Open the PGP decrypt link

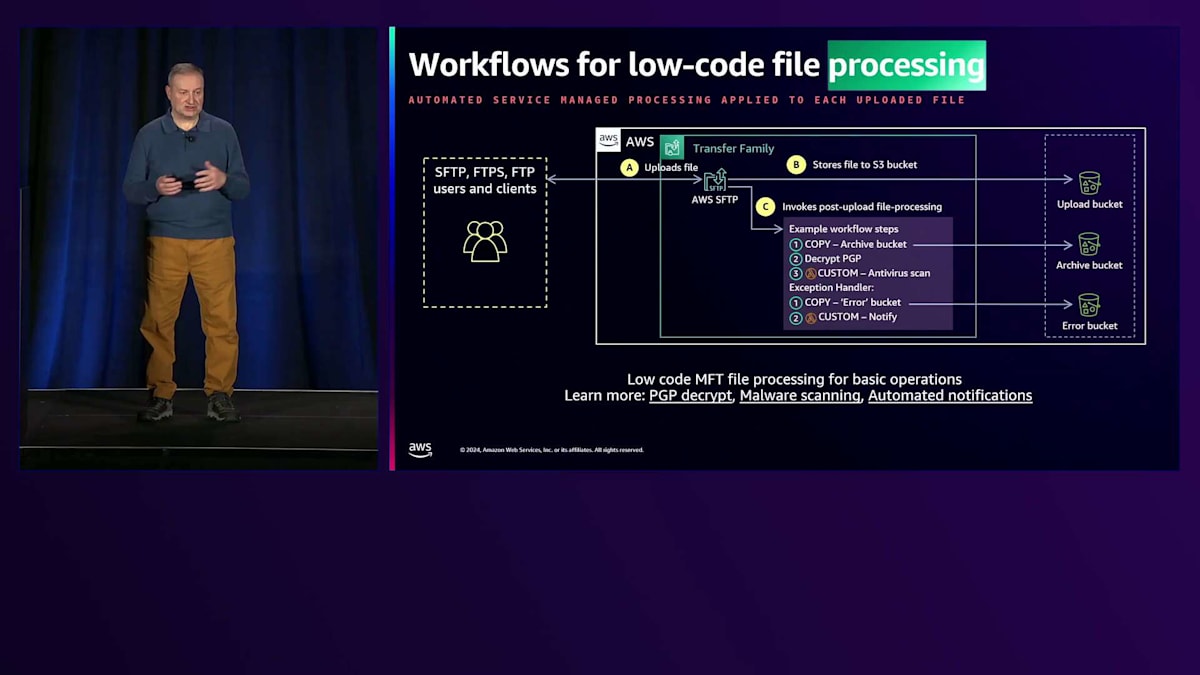tap(690, 396)
